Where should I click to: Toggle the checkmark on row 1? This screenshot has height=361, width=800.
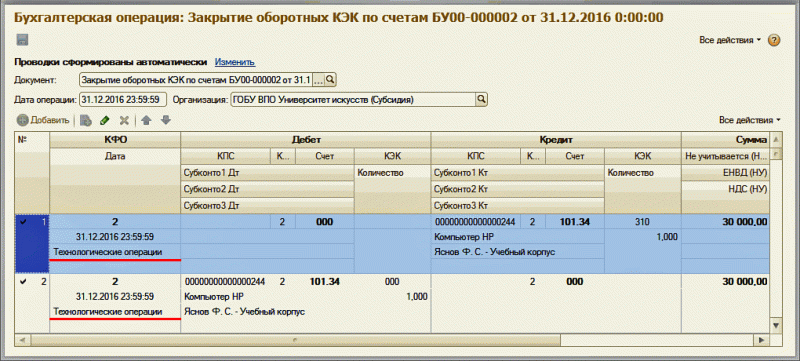22,222
